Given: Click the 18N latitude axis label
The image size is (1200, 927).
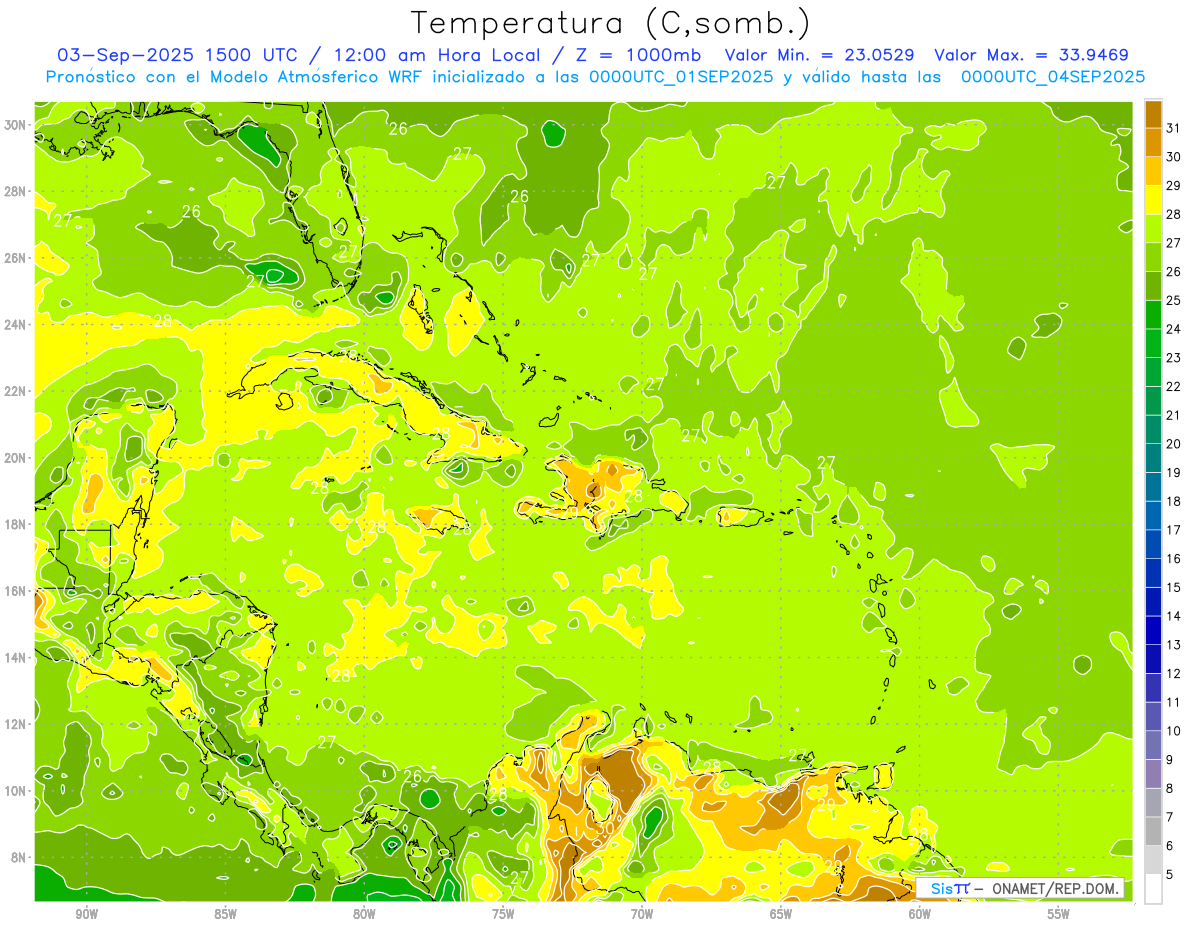Looking at the screenshot, I should pyautogui.click(x=17, y=524).
